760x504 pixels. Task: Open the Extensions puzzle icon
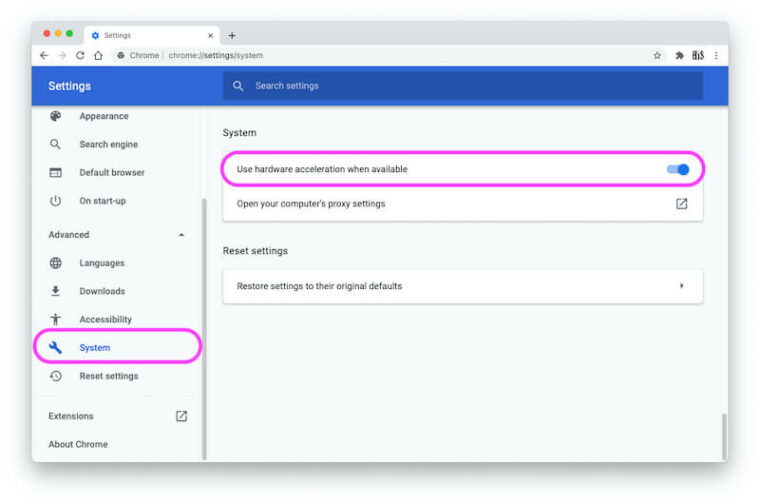[x=680, y=56]
